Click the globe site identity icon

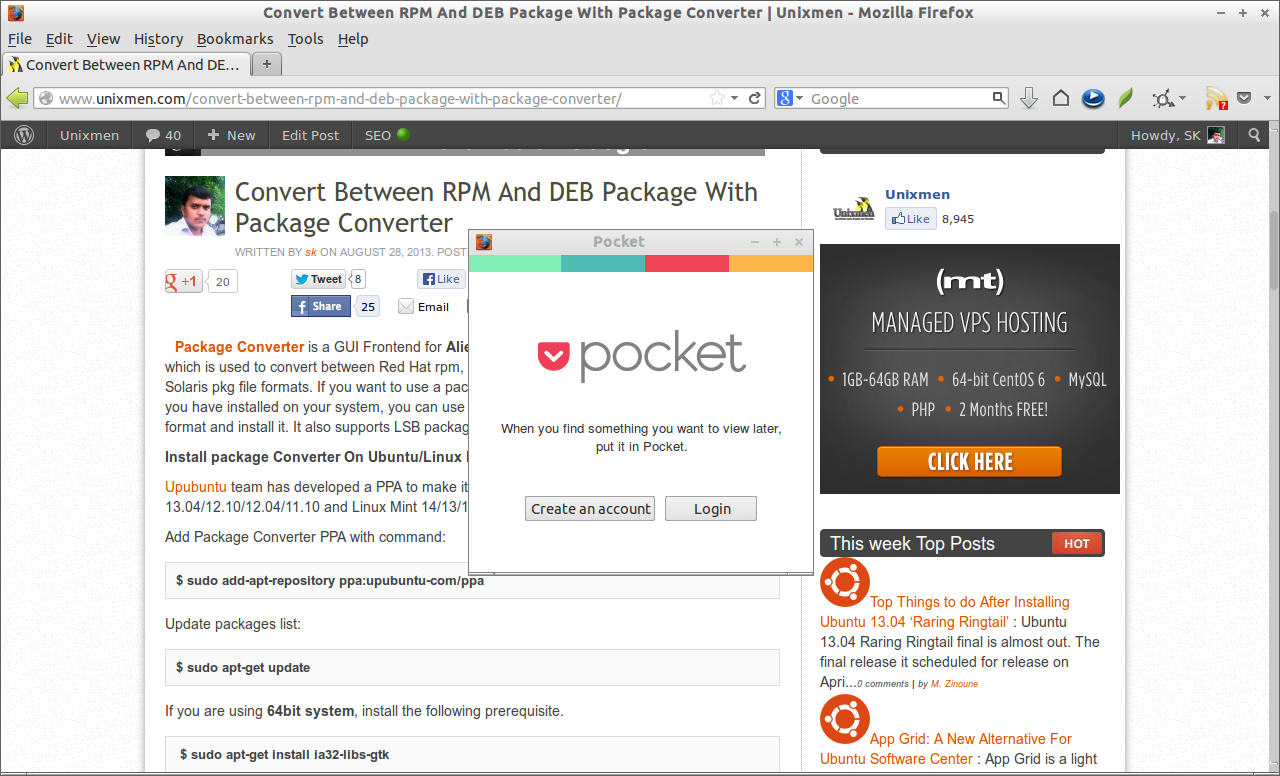44,98
